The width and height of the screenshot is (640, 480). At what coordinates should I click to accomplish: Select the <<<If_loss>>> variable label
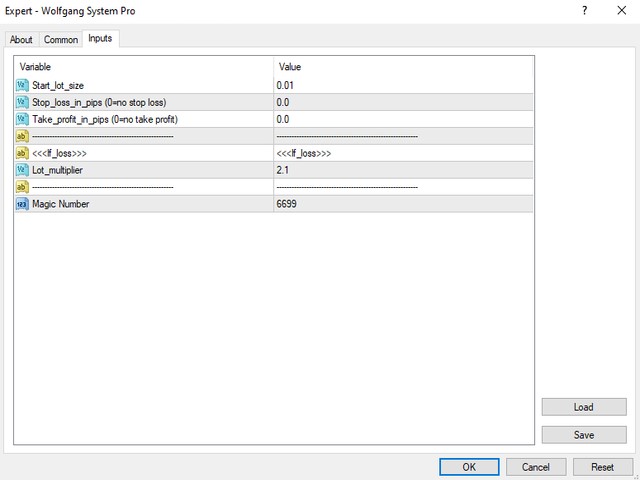(59, 153)
